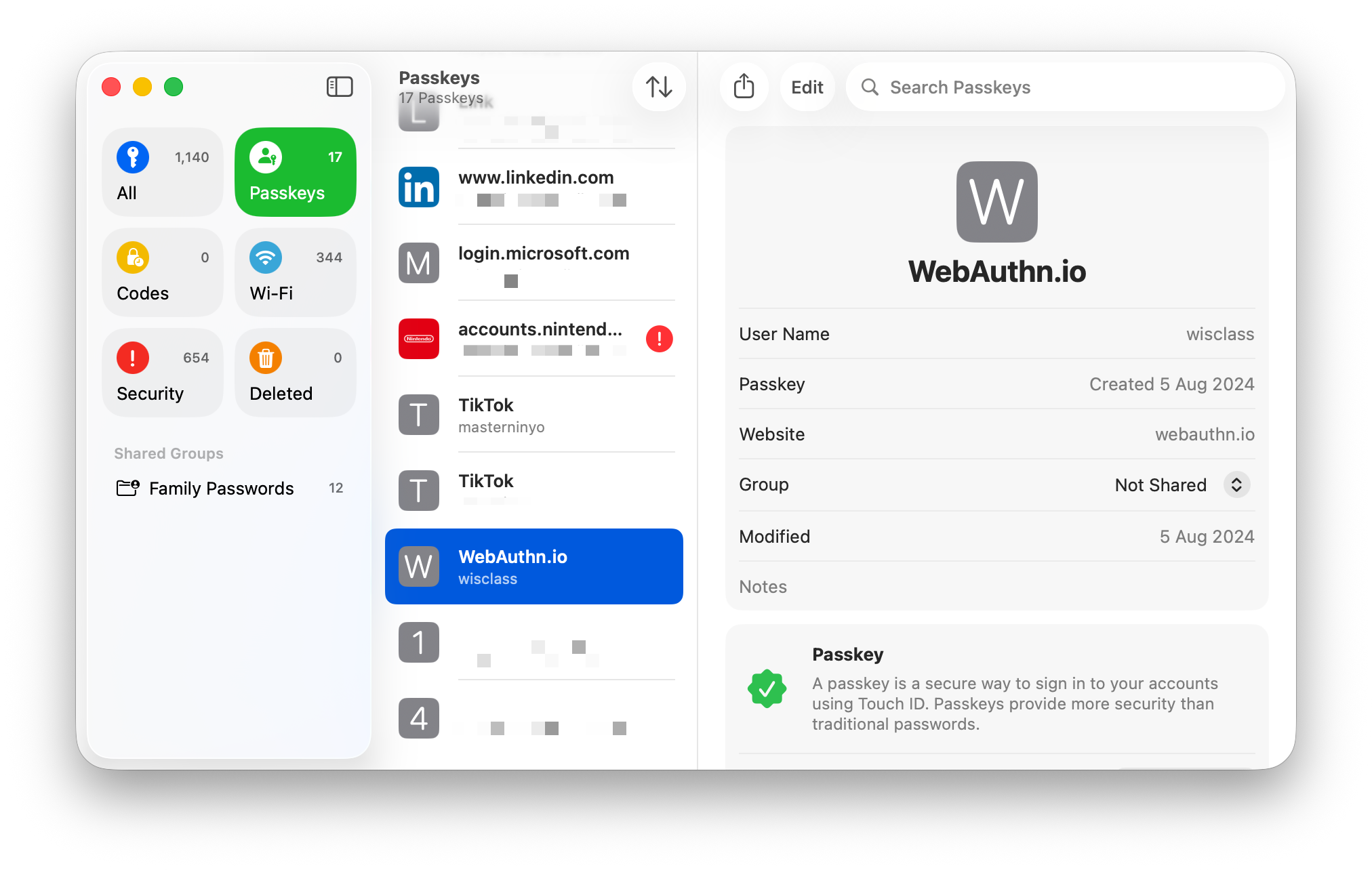Click the Search Passkeys field

[x=1066, y=87]
